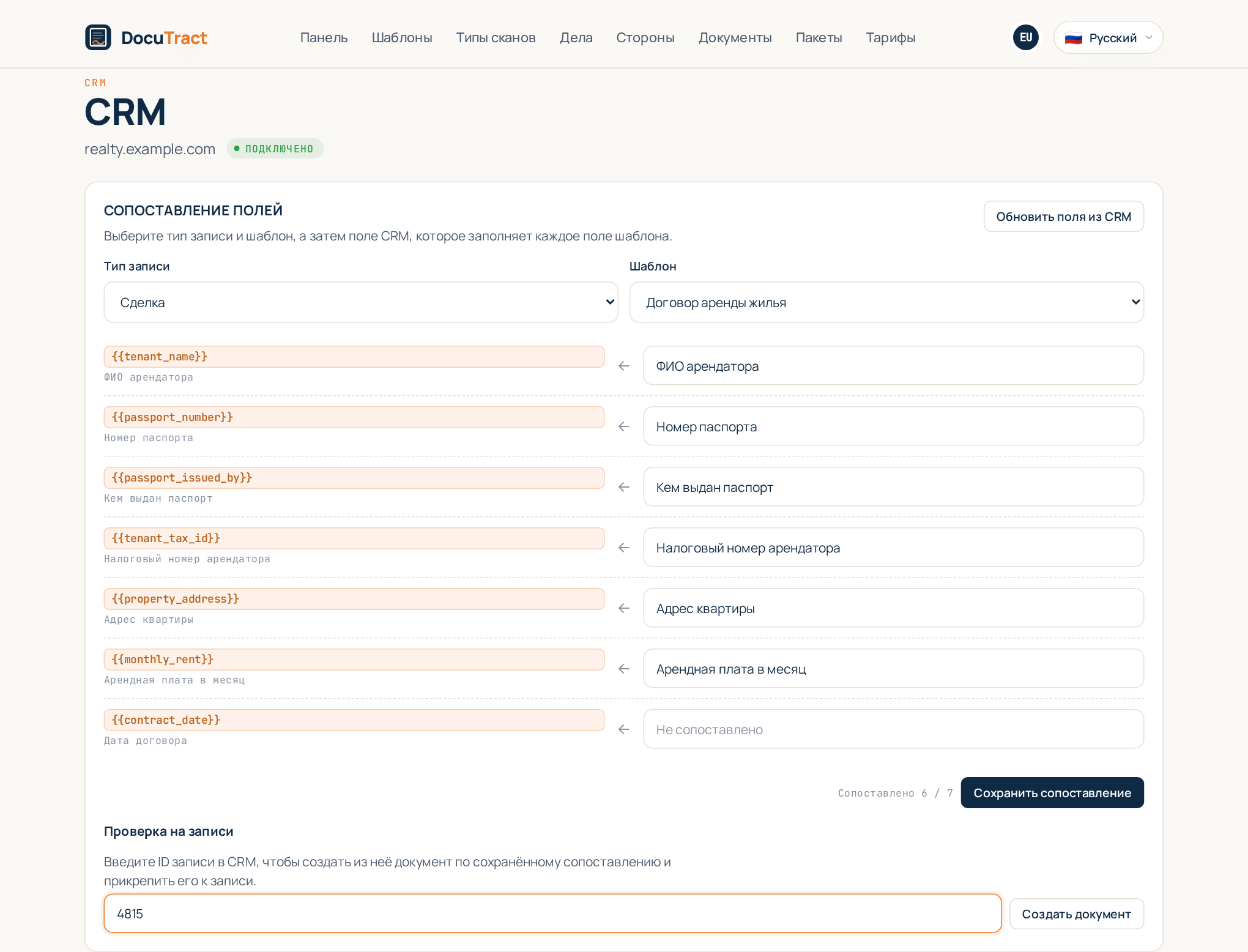Open the Налоговый номер арендатора field selector
This screenshot has height=952, width=1248.
[893, 548]
